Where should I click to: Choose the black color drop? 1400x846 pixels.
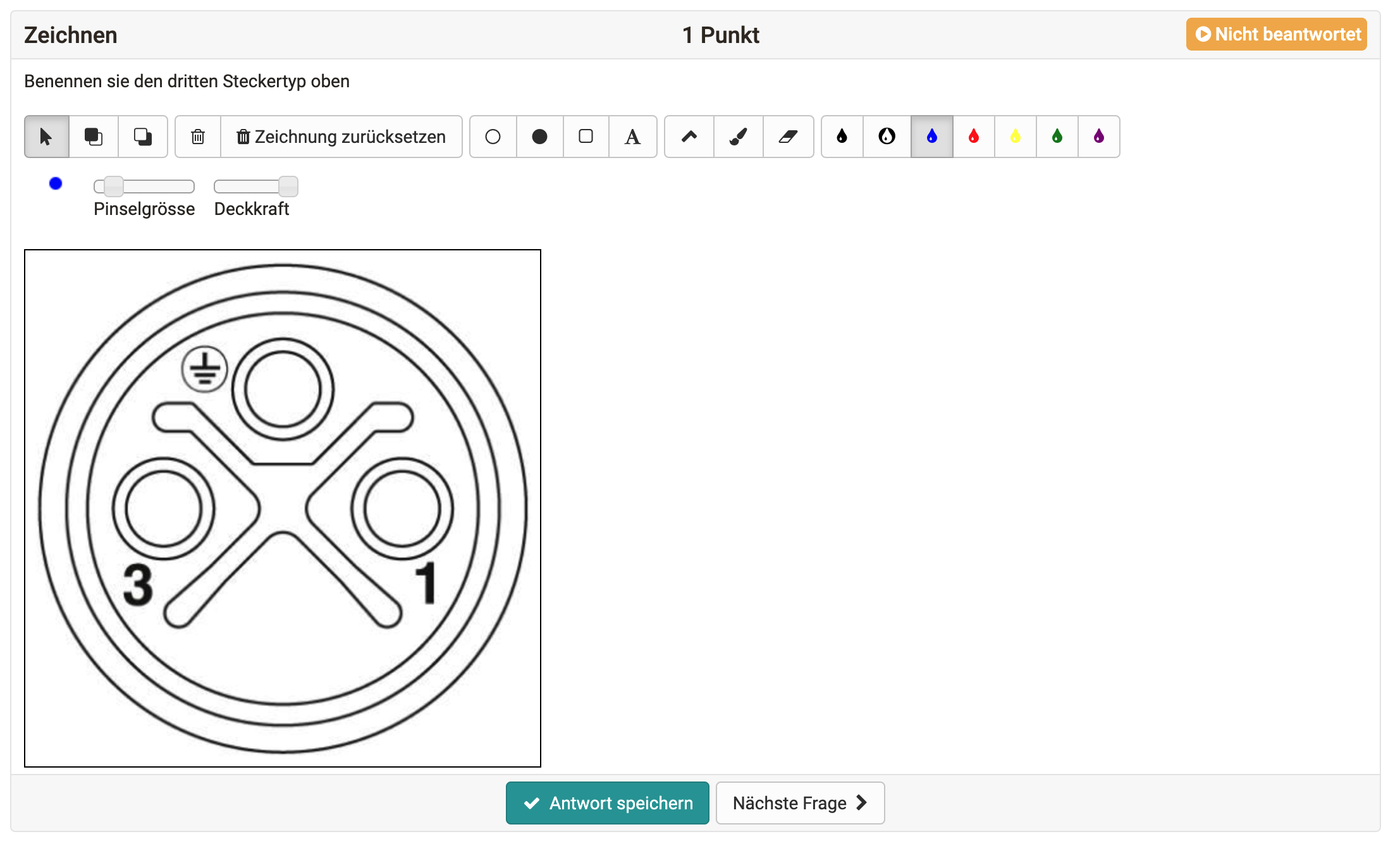pos(842,137)
